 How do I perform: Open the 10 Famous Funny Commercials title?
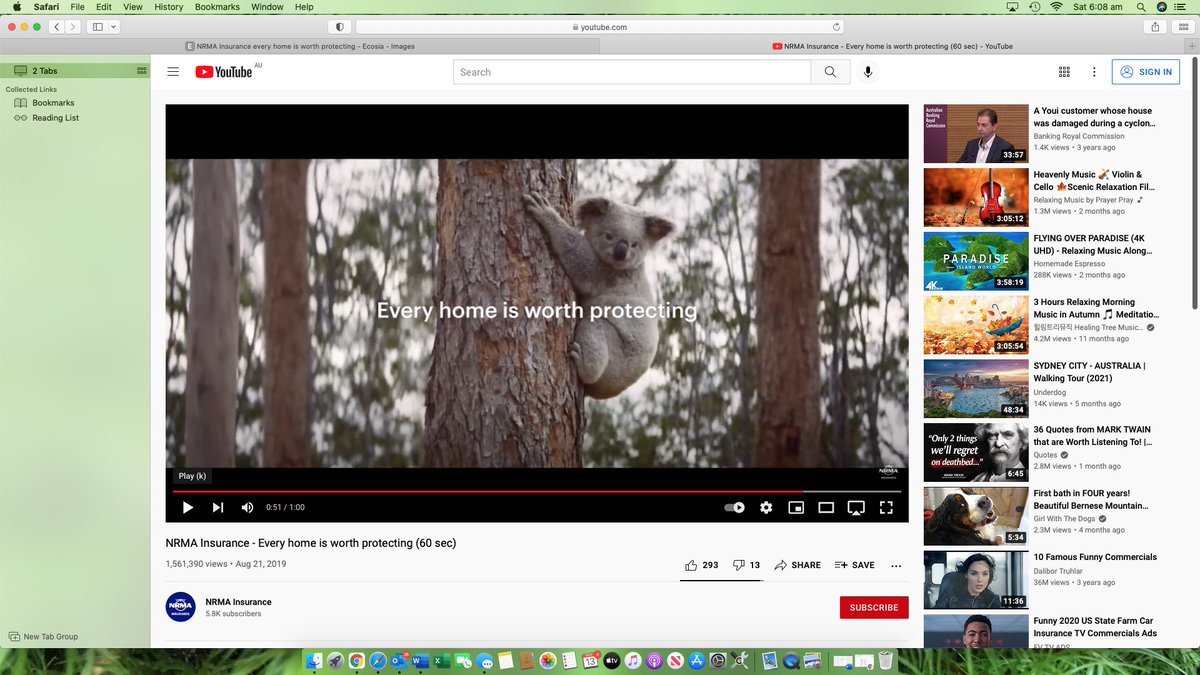tap(1095, 557)
